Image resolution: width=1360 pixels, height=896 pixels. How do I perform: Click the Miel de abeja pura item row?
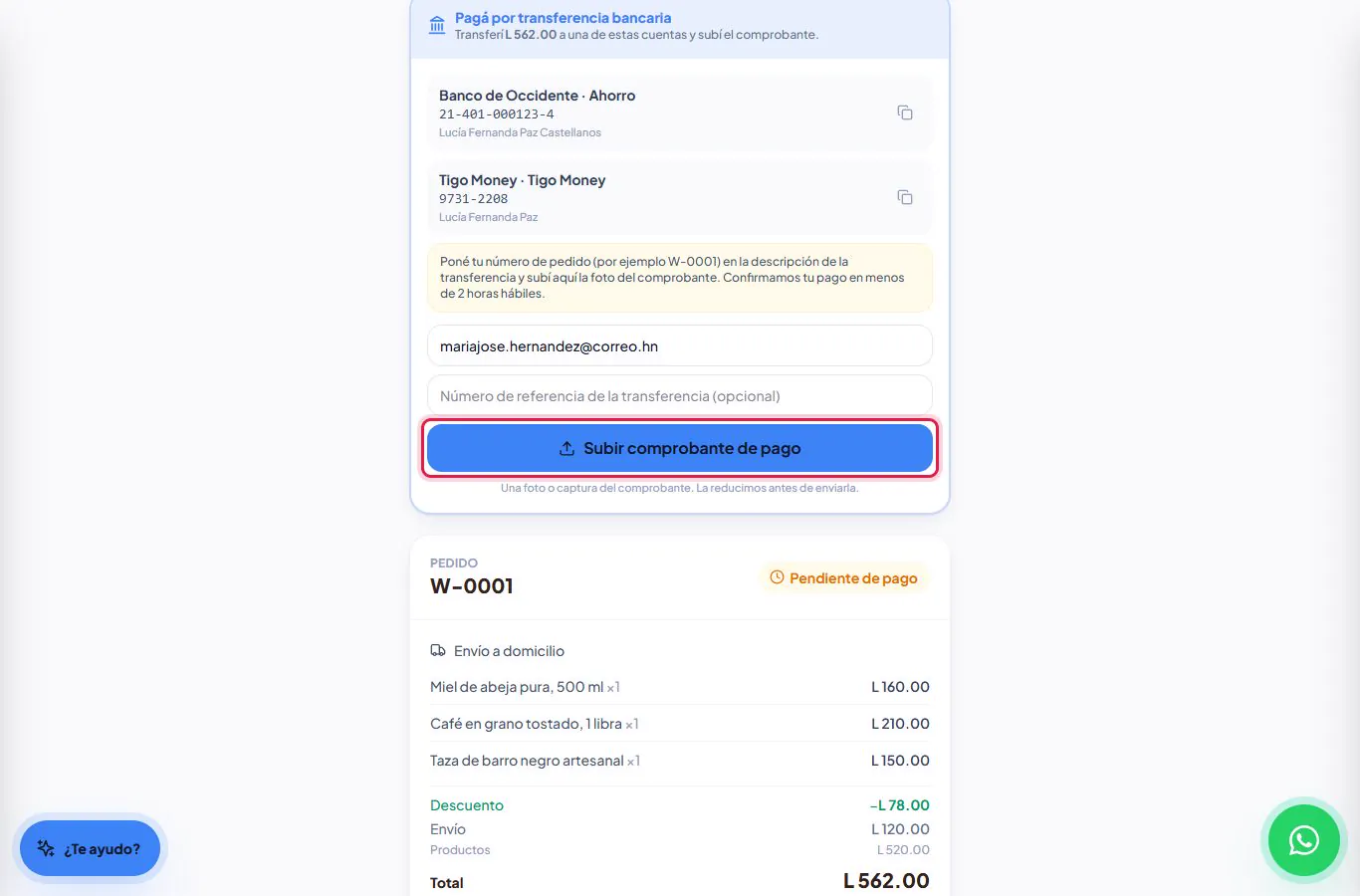click(x=680, y=687)
